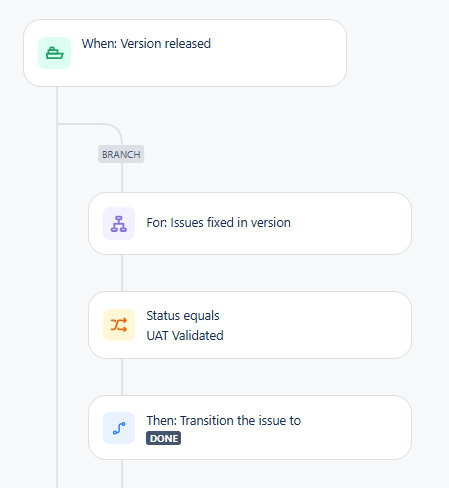Click the orange shuffle condition icon
Viewport: 449px width, 488px height.
pyautogui.click(x=119, y=325)
